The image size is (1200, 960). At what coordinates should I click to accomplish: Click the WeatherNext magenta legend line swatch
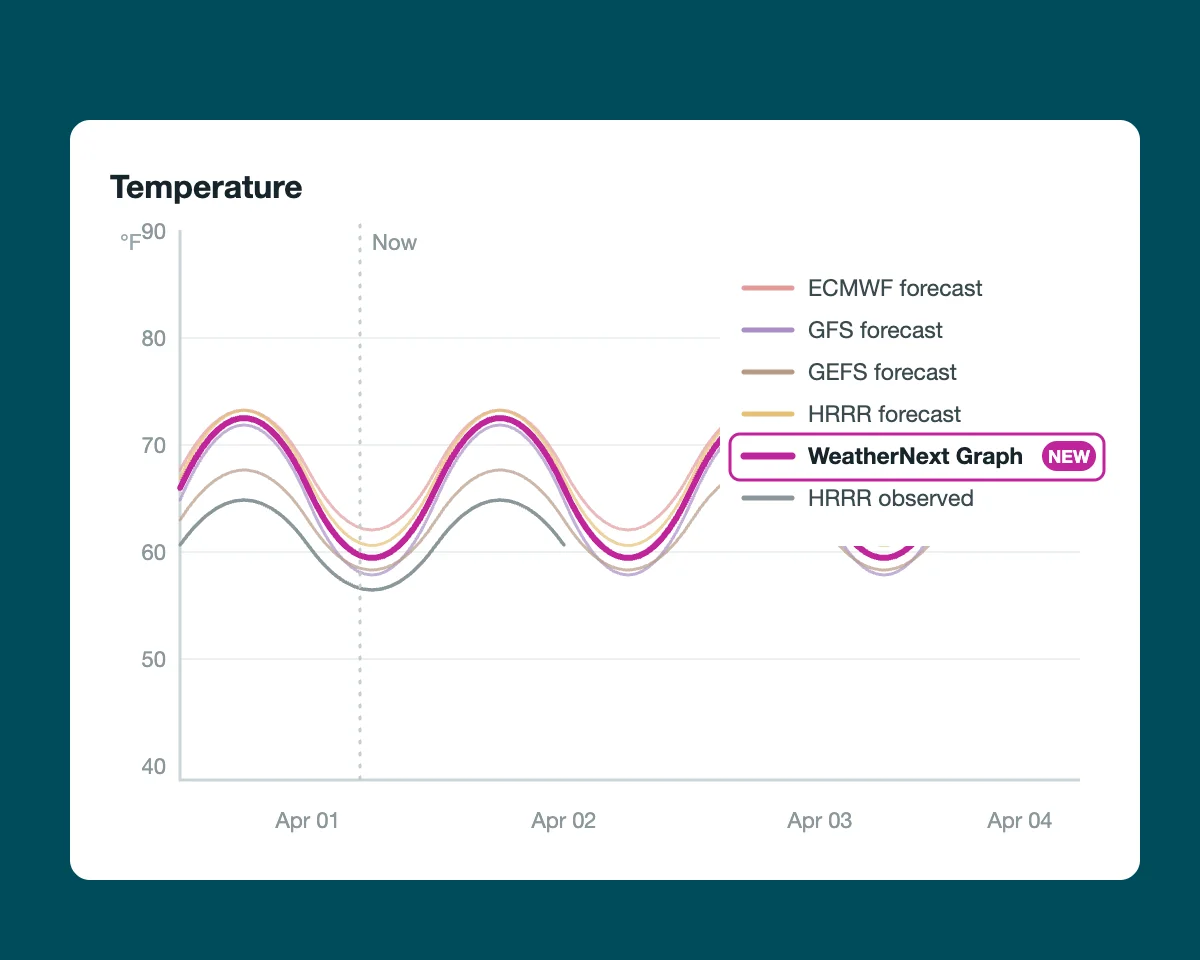767,457
